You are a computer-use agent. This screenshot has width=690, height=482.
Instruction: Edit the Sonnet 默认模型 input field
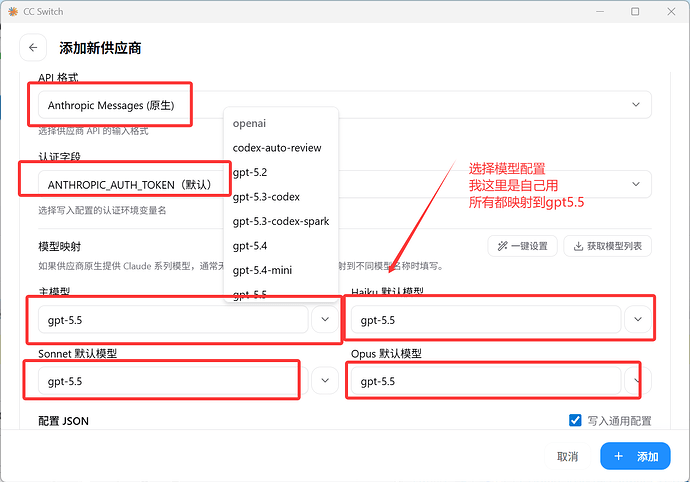(173, 381)
